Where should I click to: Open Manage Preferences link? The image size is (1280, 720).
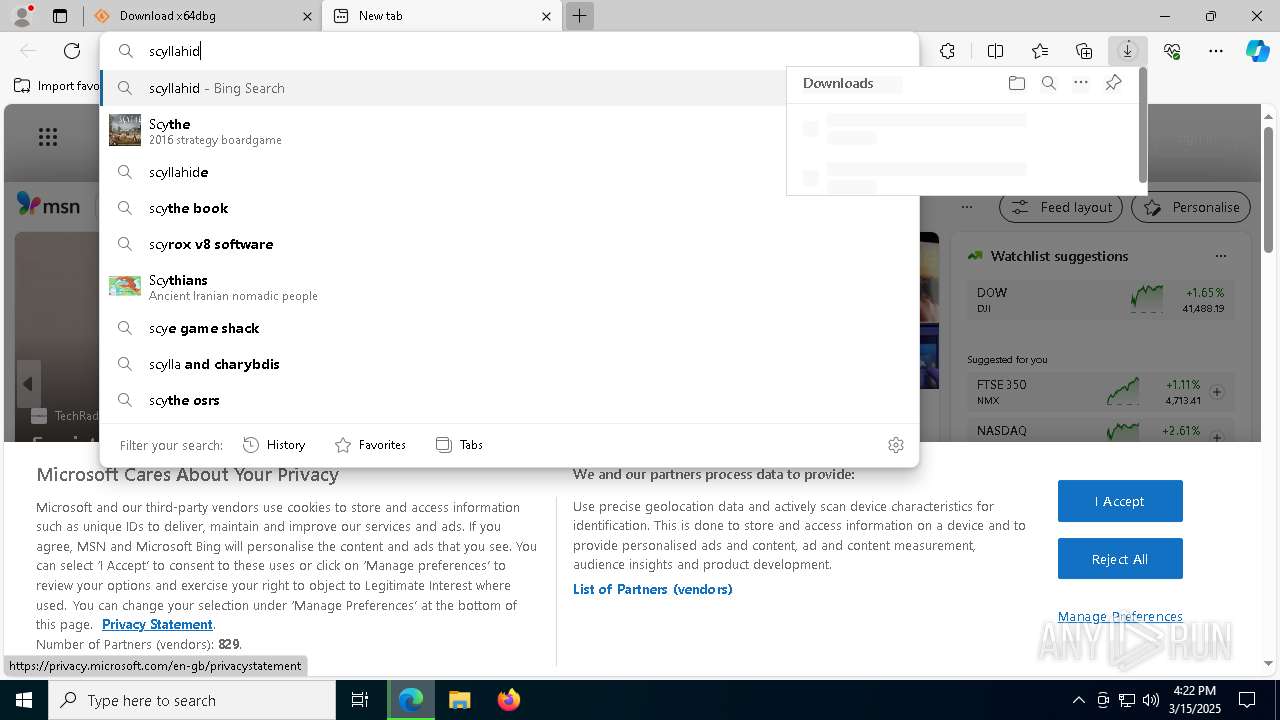click(1120, 616)
